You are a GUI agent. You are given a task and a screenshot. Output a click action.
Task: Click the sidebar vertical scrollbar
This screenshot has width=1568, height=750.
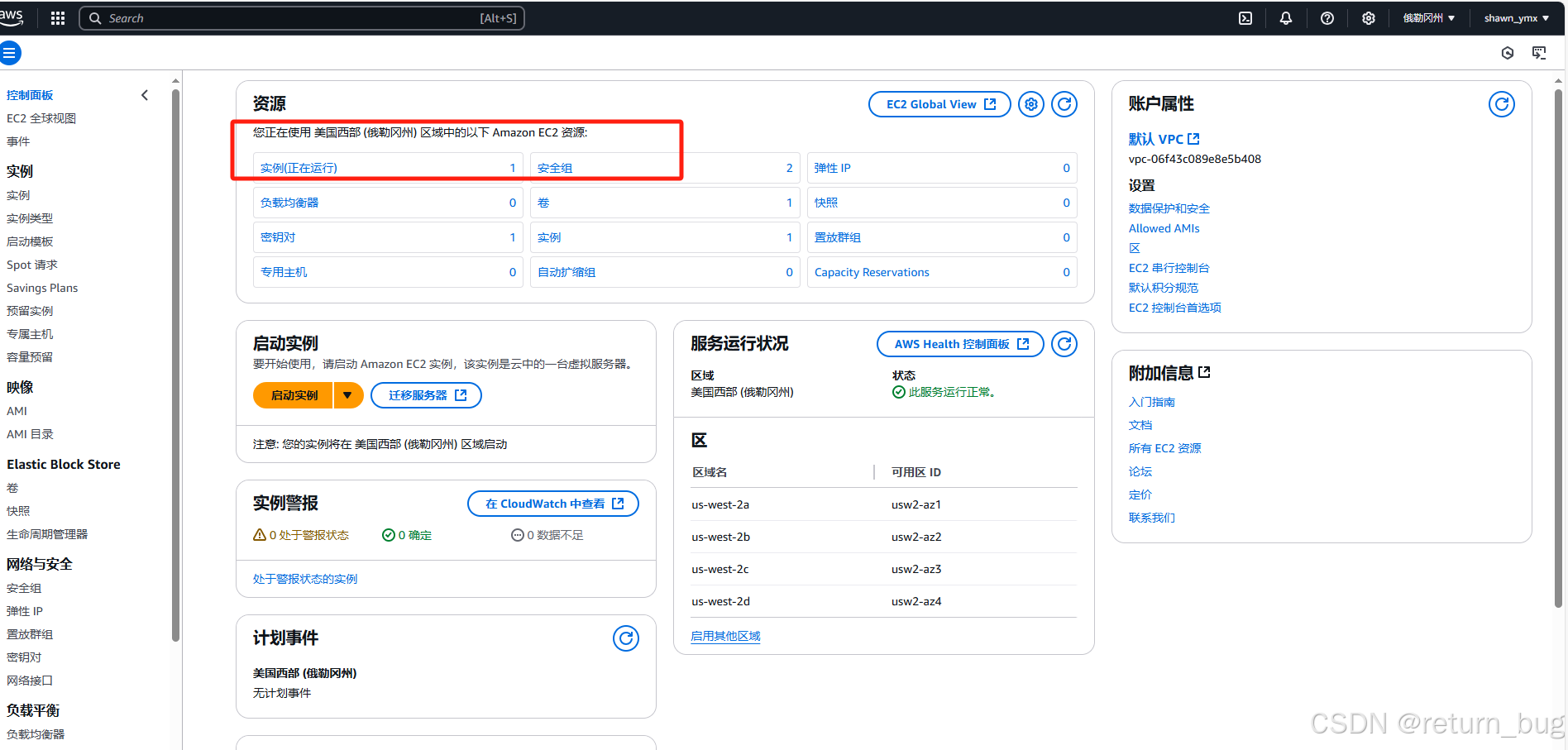coord(175,364)
